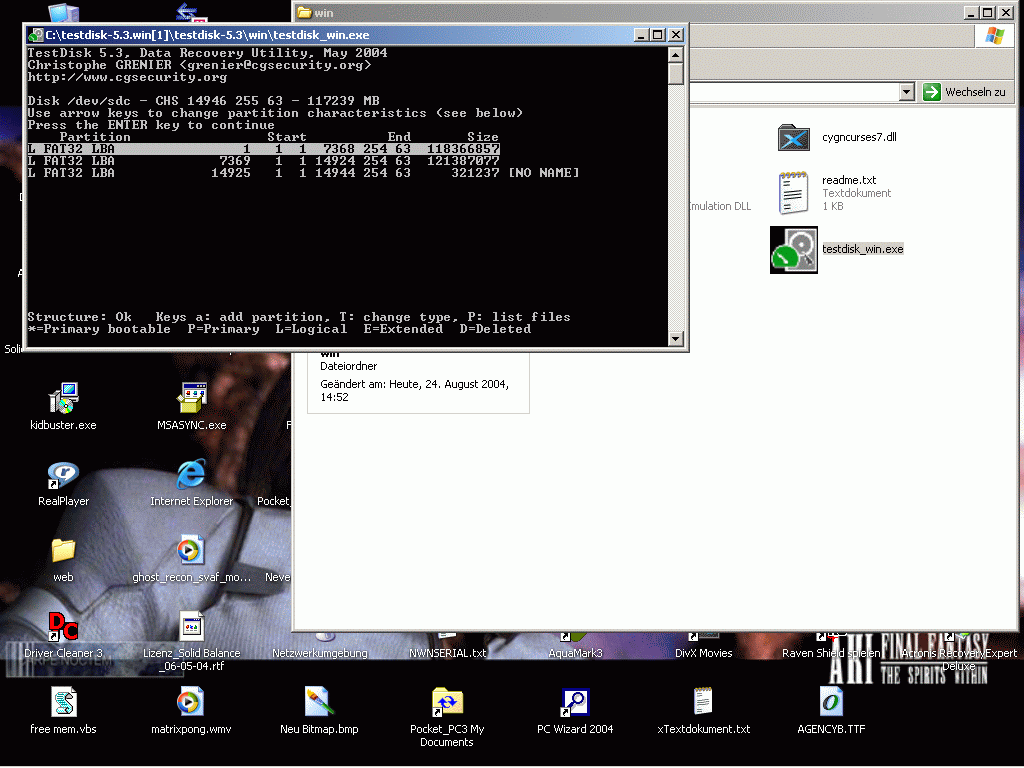The height and width of the screenshot is (768, 1024).
Task: Click the console scrollbar up arrow
Action: point(676,54)
